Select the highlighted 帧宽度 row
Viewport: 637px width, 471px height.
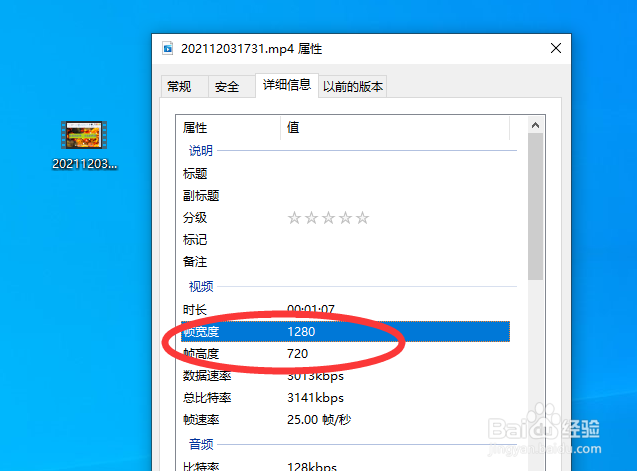[345, 332]
